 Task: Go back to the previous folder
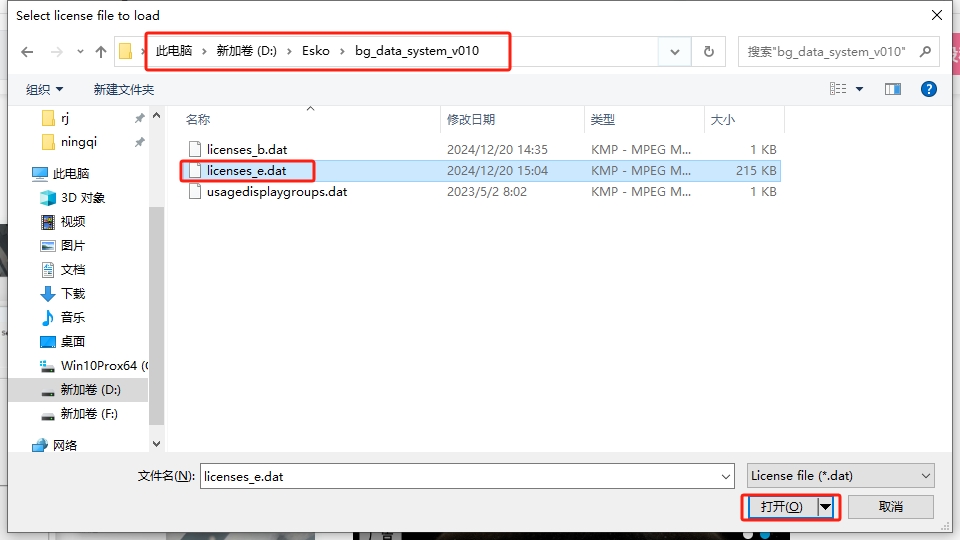[27, 52]
